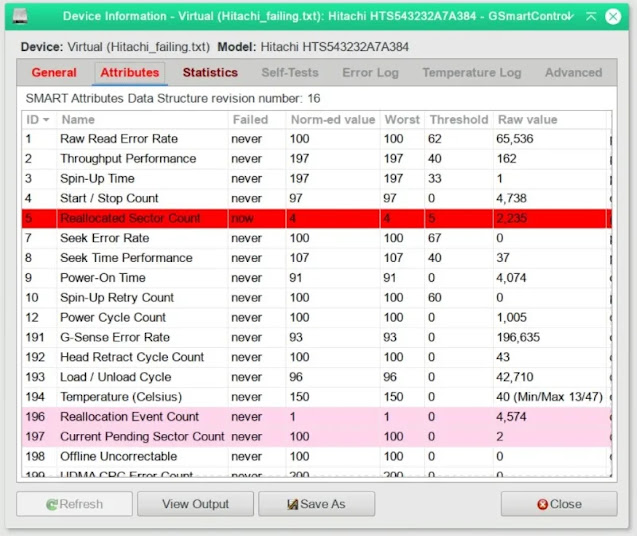Screen dimensions: 637x536
Task: Select the Seek Error Rate row
Action: [316, 238]
